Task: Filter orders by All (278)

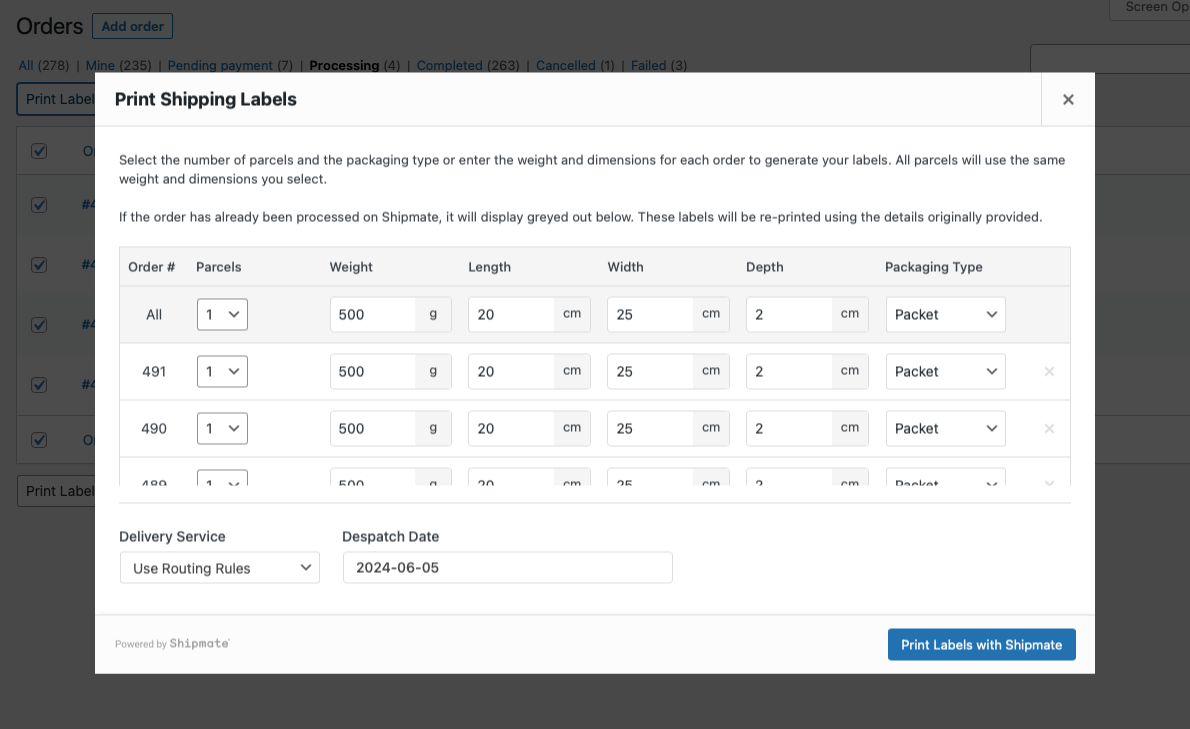Action: click(x=44, y=65)
